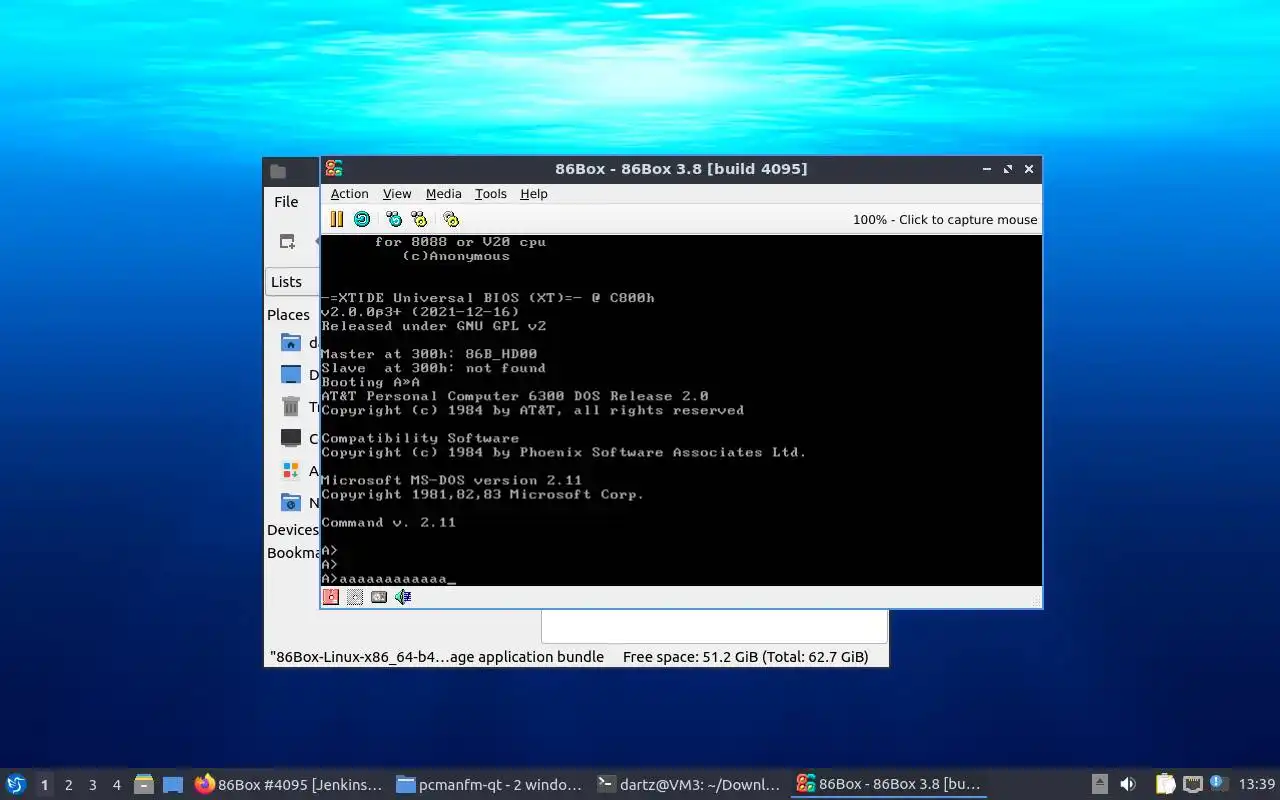The height and width of the screenshot is (800, 1280).
Task: Hard reset the emulated machine via toolbar
Action: [362, 219]
